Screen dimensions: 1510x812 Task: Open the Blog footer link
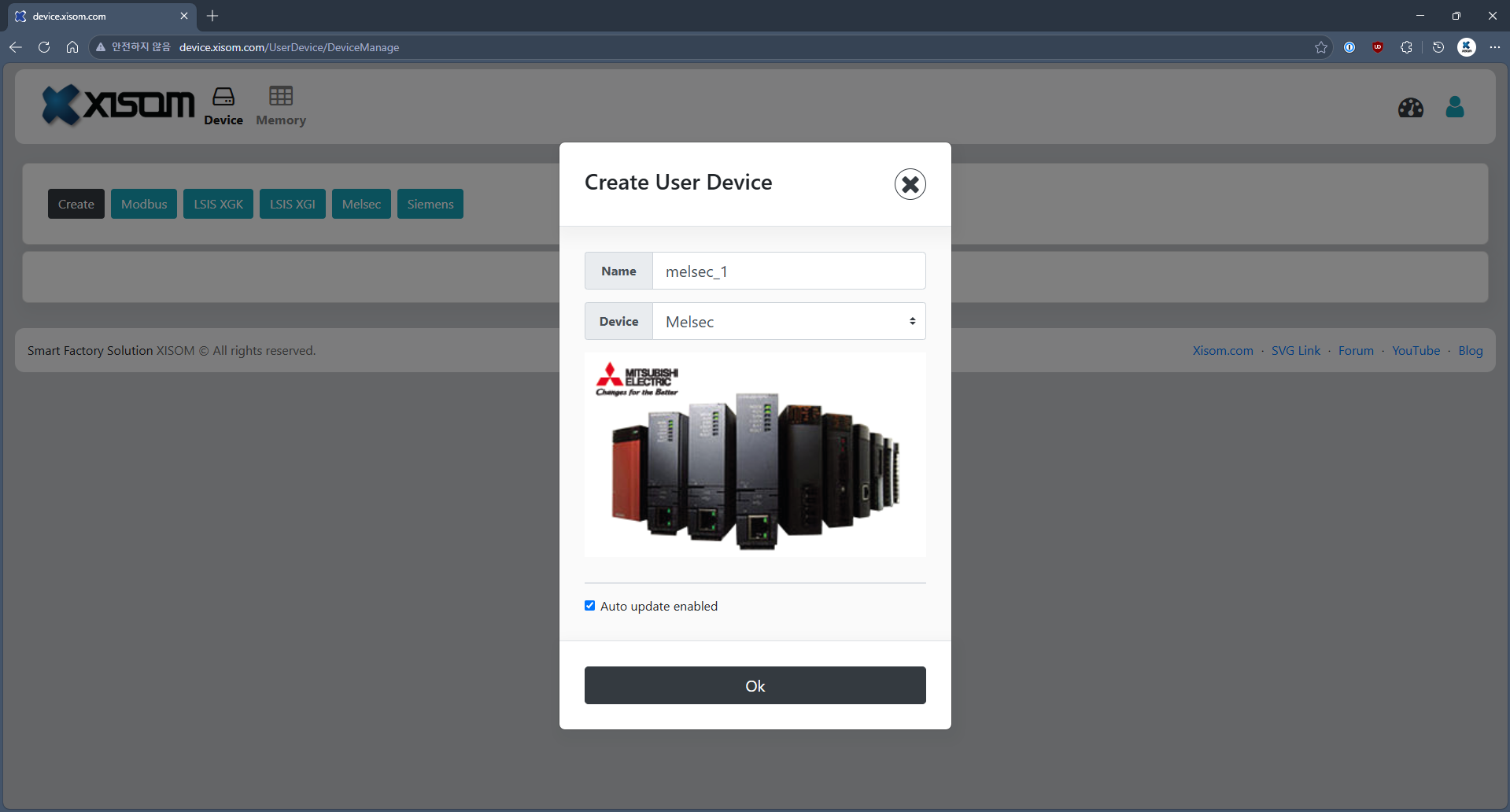click(1470, 351)
